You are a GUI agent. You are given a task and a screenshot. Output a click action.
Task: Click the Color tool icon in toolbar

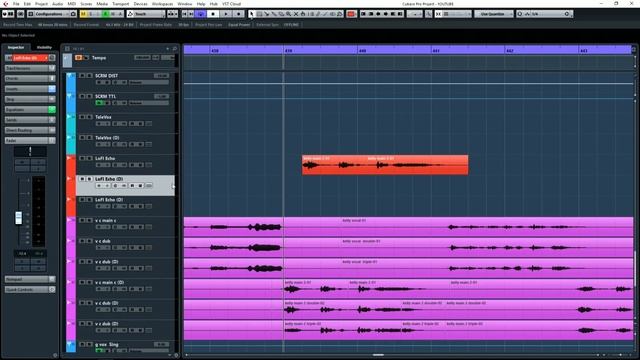pos(340,14)
